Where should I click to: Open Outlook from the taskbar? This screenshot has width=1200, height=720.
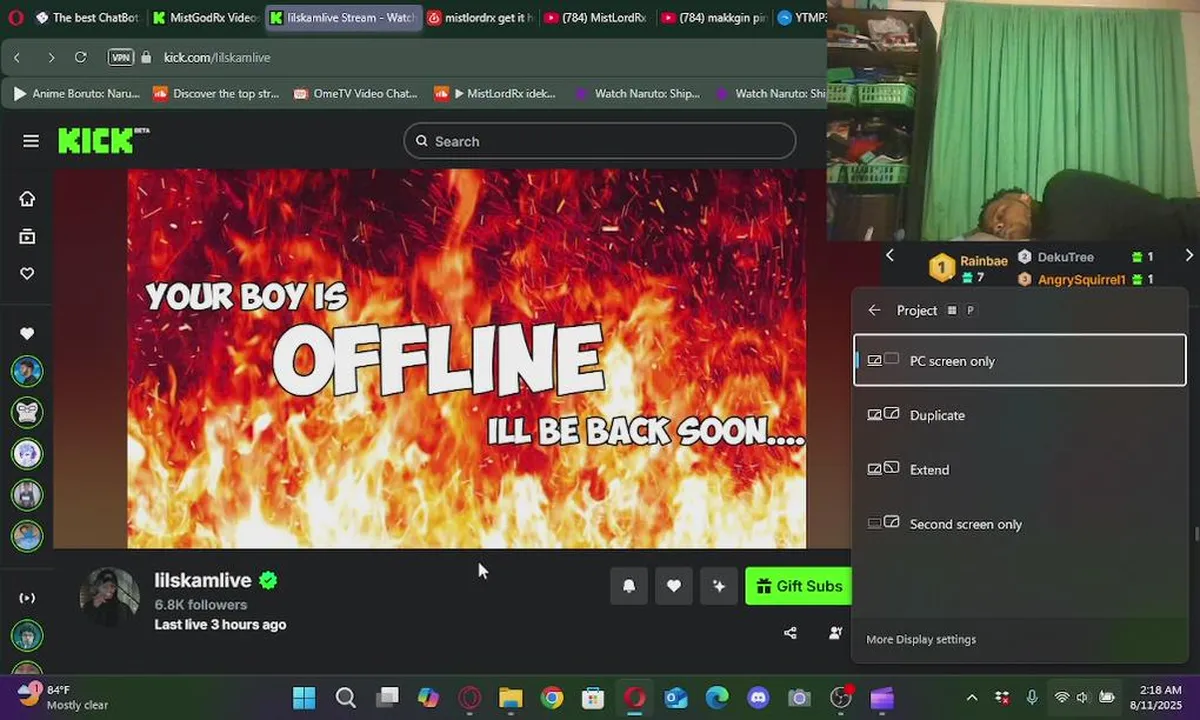click(x=676, y=697)
